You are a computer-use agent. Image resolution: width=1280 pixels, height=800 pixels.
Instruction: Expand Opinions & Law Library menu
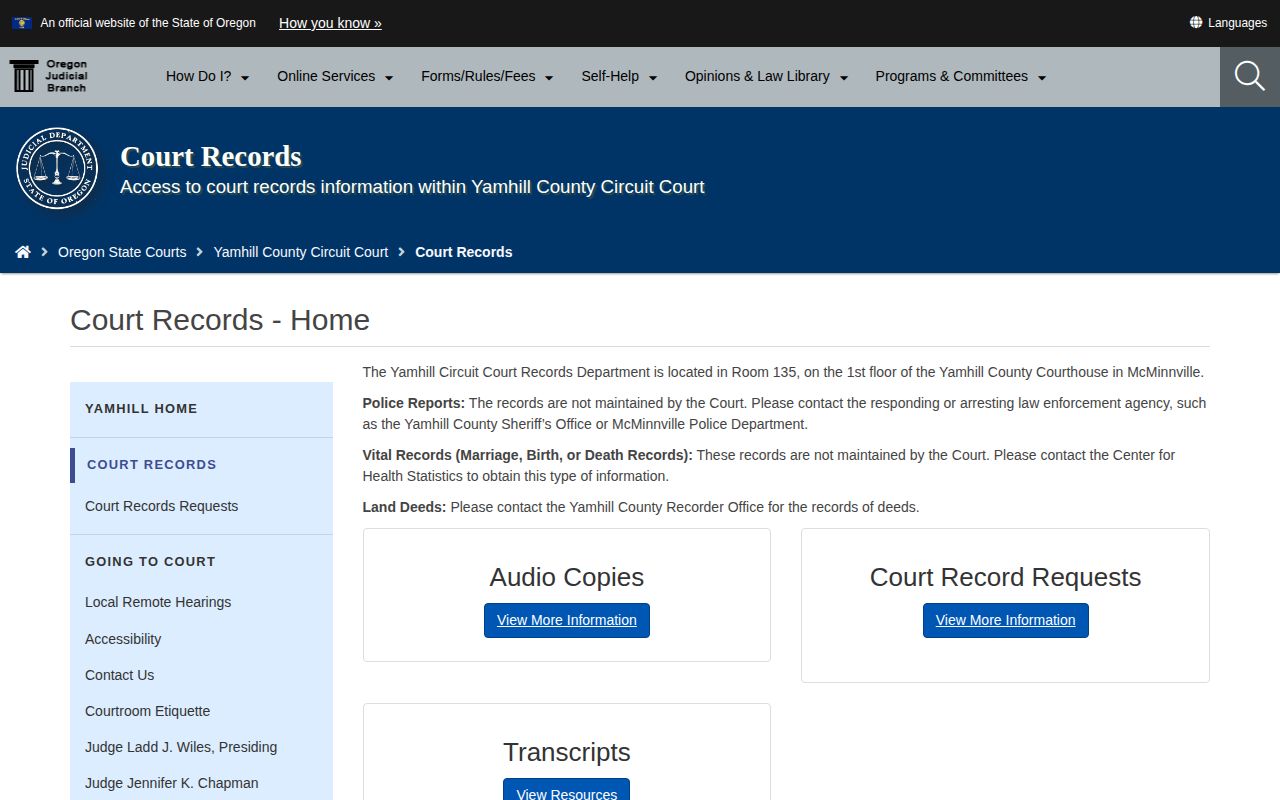click(x=766, y=76)
